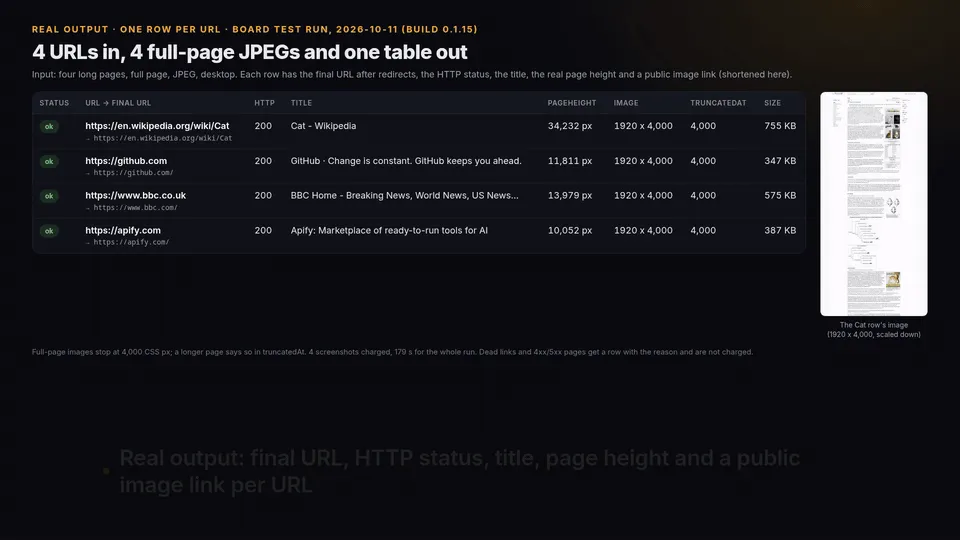Click the https://www.bbc.co.uk URL
This screenshot has width=960, height=540.
pos(135,195)
